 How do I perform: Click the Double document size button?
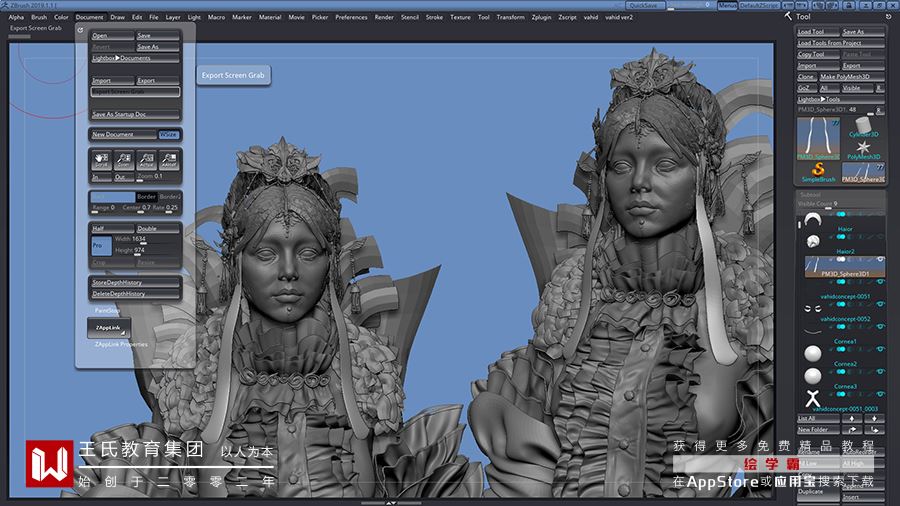coord(158,228)
